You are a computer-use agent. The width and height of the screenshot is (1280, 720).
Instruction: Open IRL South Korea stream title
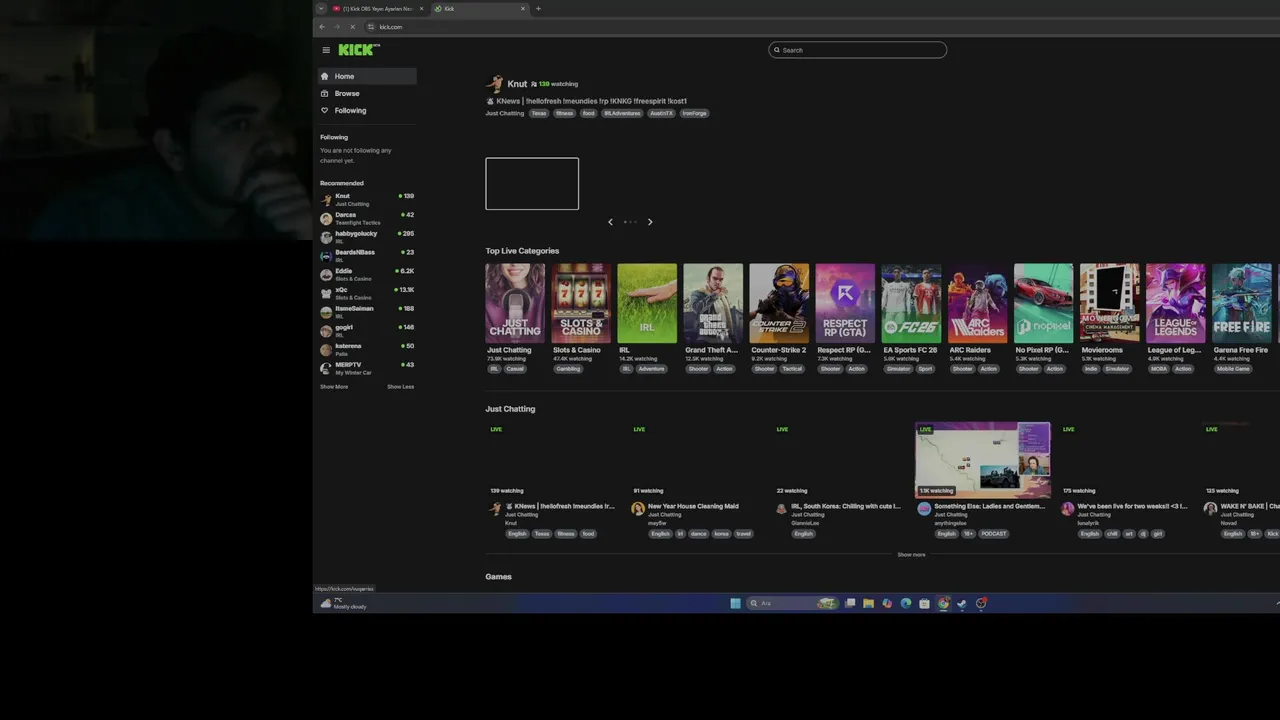846,506
